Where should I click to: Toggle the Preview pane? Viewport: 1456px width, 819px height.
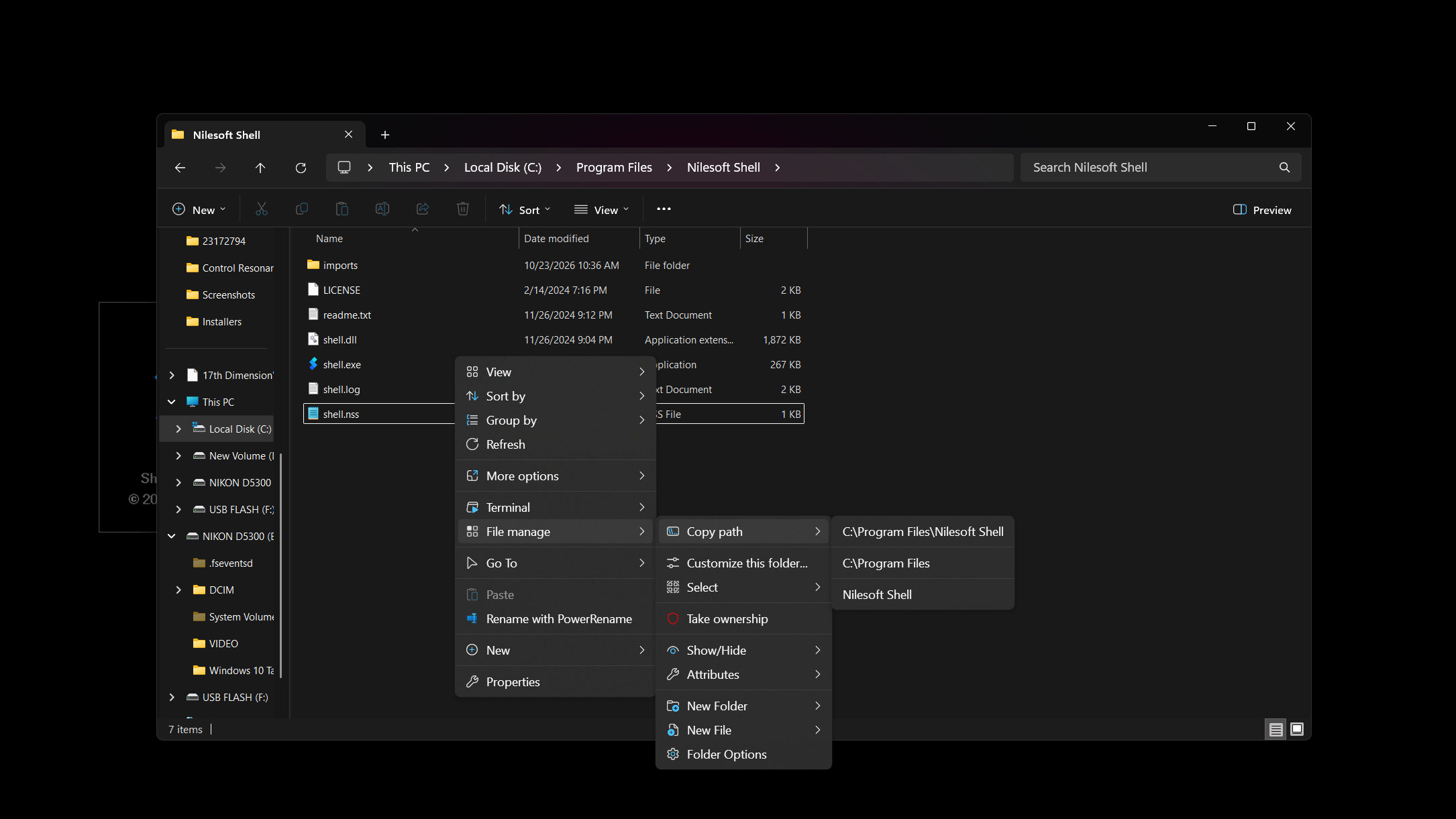[x=1262, y=210]
